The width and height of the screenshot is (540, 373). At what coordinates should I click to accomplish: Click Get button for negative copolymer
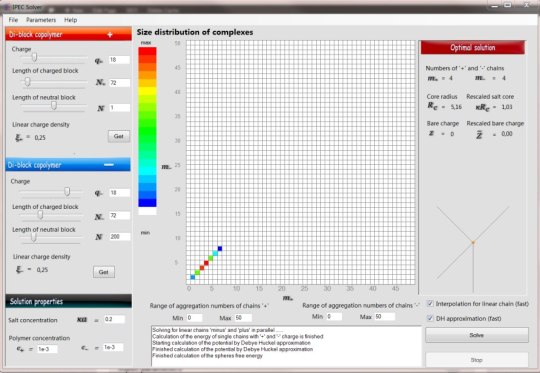tap(104, 272)
